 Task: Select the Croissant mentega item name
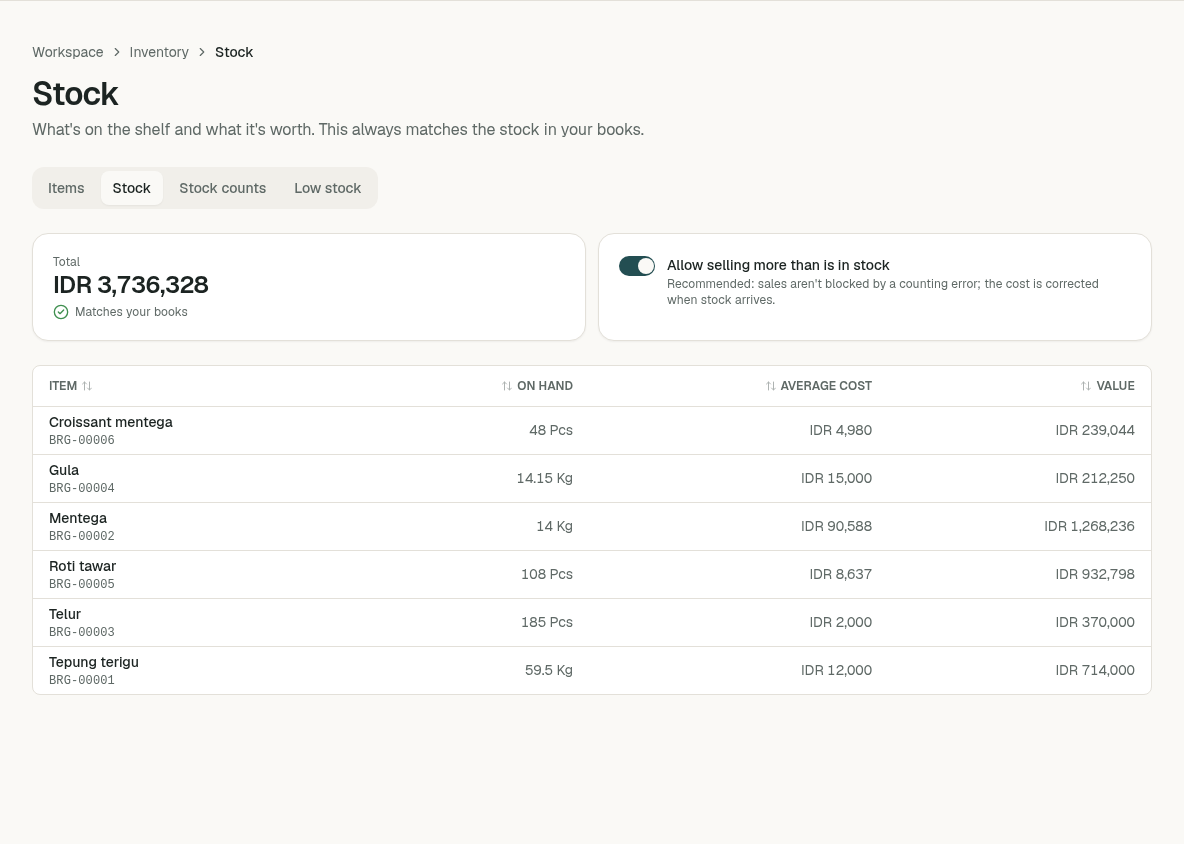click(x=111, y=422)
